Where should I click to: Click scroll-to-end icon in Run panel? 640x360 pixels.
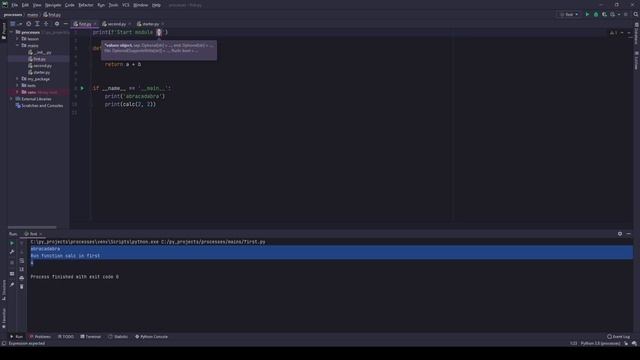[x=22, y=269]
